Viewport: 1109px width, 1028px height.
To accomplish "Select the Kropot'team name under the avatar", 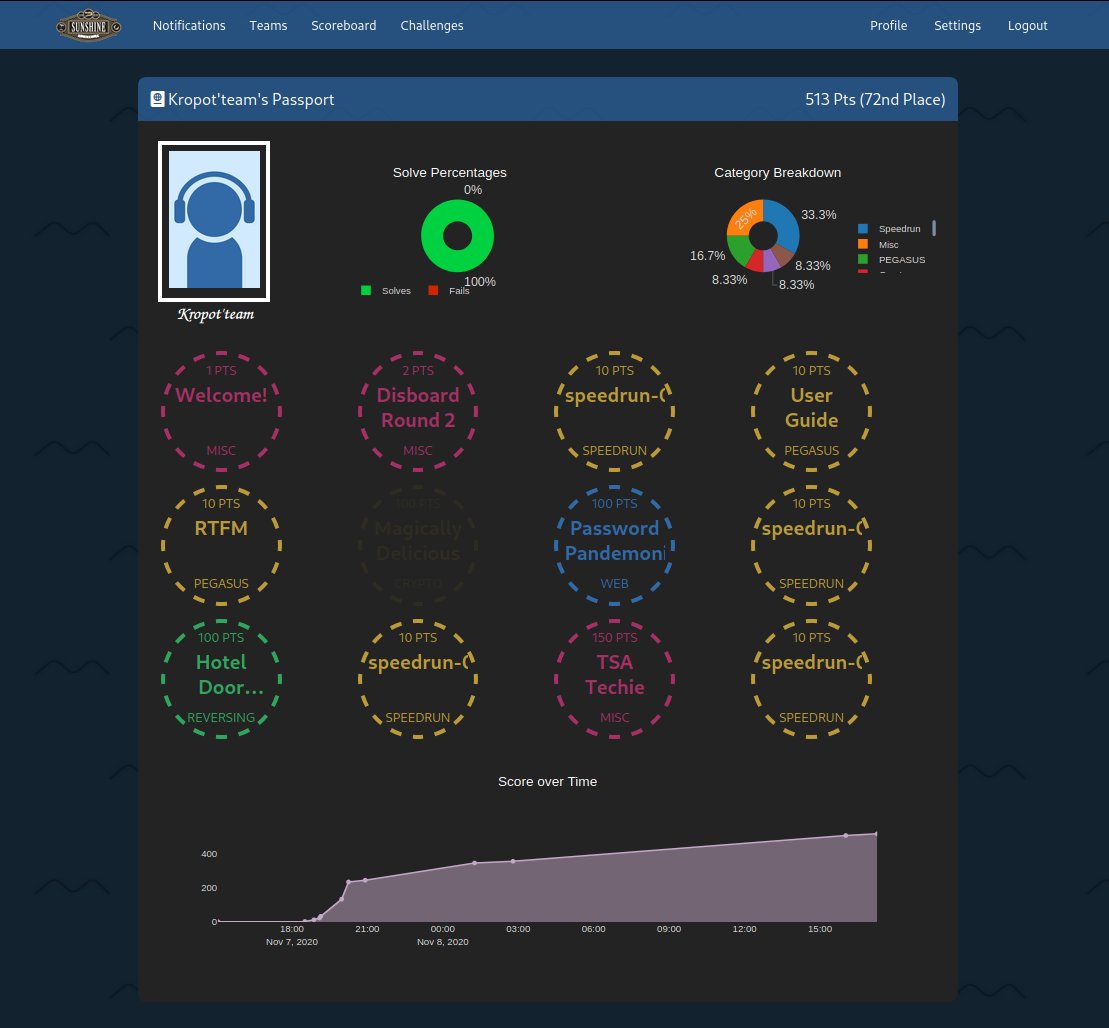I will pos(215,314).
